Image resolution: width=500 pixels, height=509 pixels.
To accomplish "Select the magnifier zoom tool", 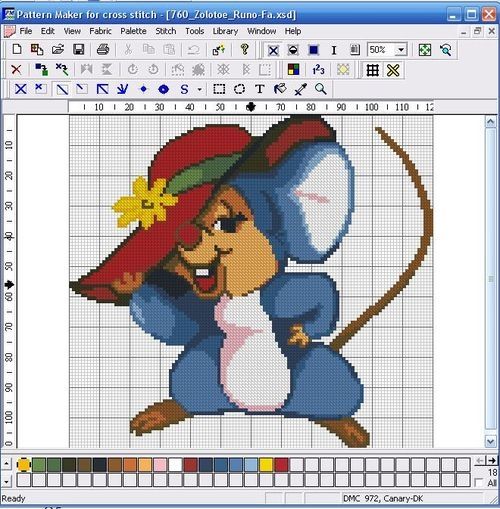I will pyautogui.click(x=321, y=89).
